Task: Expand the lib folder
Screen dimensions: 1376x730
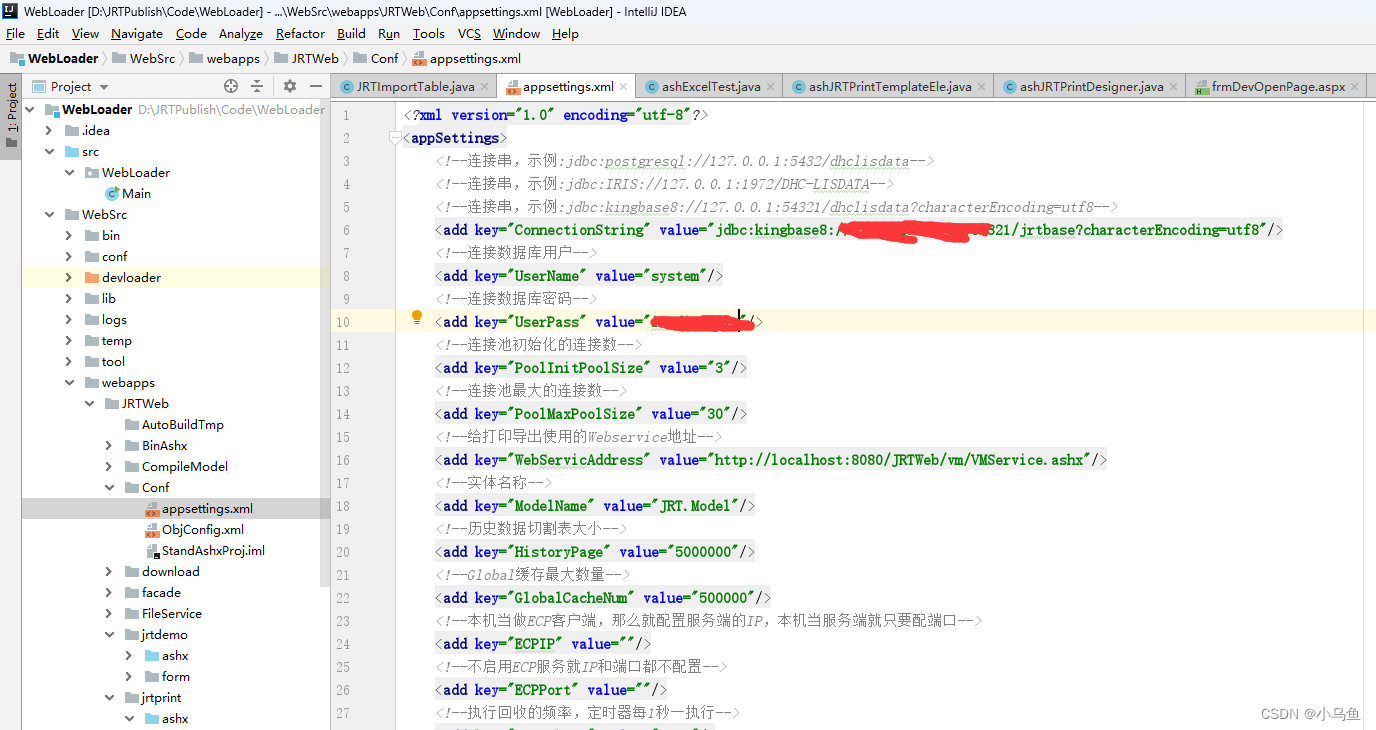Action: (69, 298)
